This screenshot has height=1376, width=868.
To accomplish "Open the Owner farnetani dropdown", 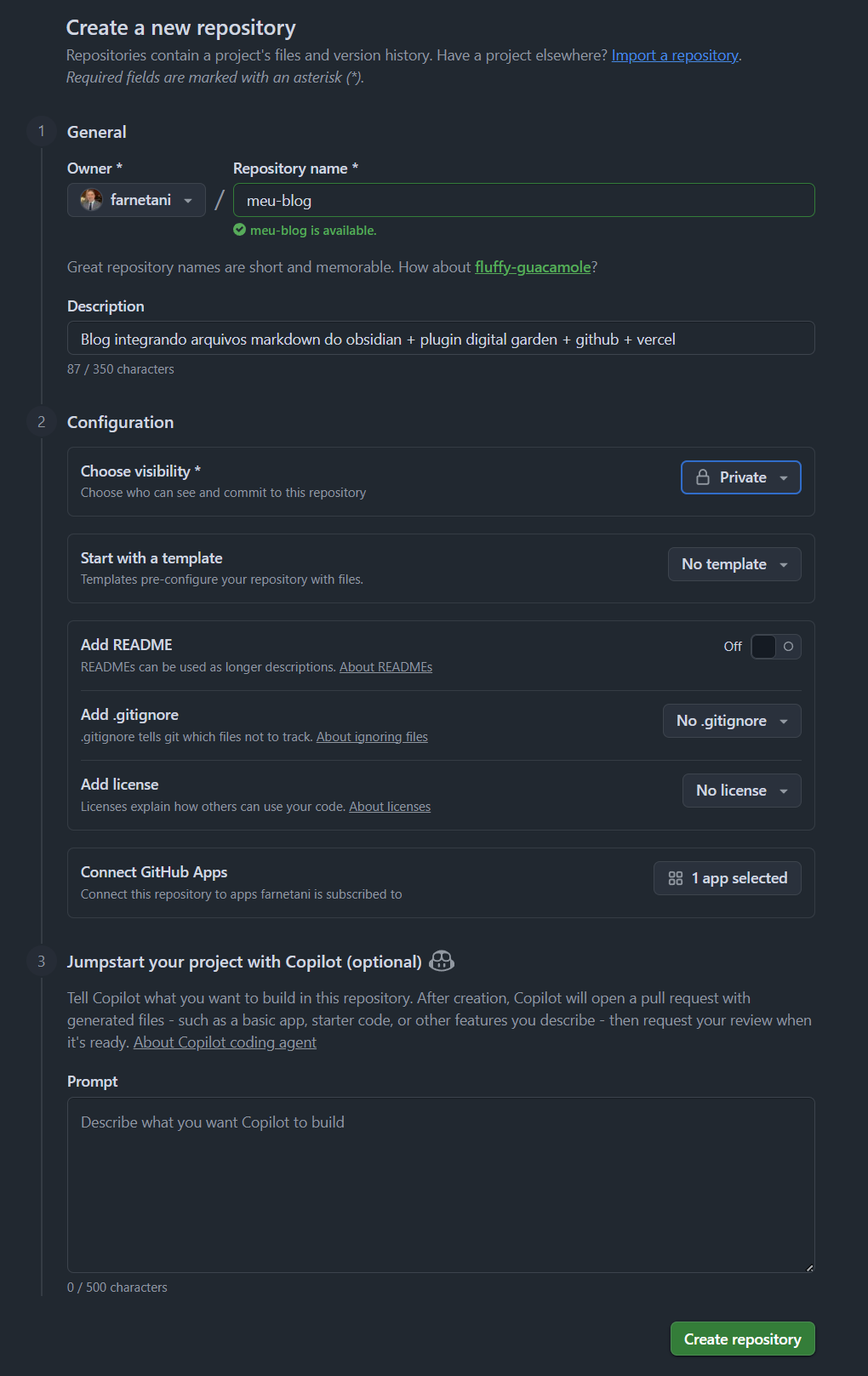I will 136,200.
